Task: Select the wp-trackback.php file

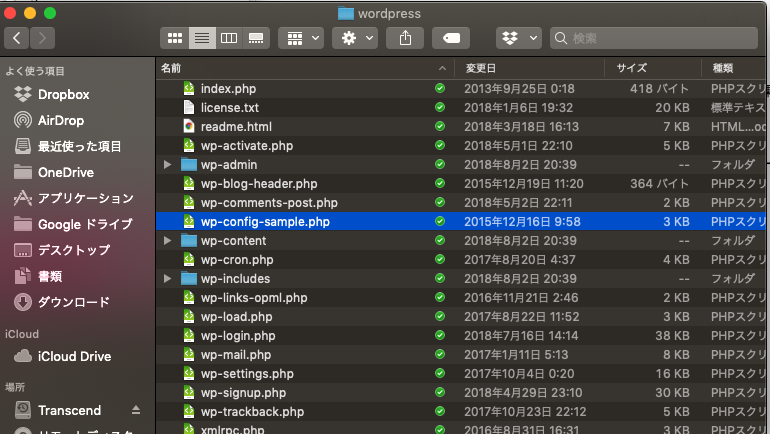Action: click(x=461, y=411)
